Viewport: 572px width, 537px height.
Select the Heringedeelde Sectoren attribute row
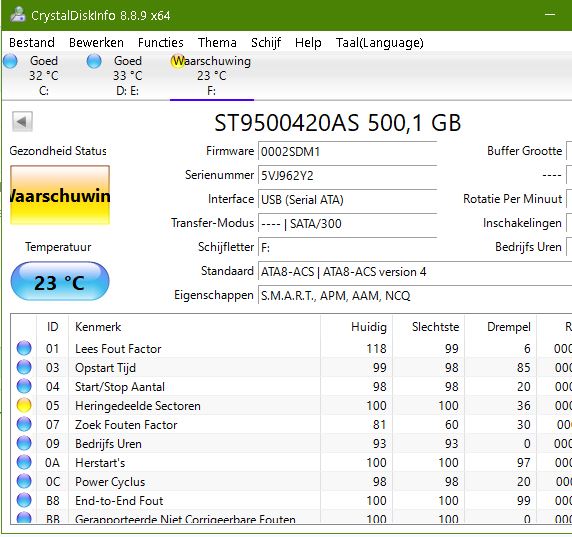click(x=291, y=405)
